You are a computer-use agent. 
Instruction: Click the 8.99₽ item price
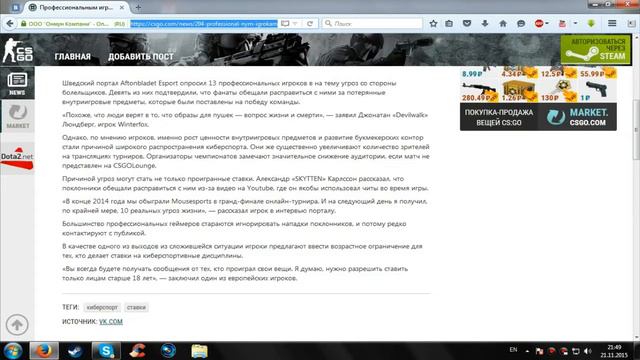tap(473, 74)
